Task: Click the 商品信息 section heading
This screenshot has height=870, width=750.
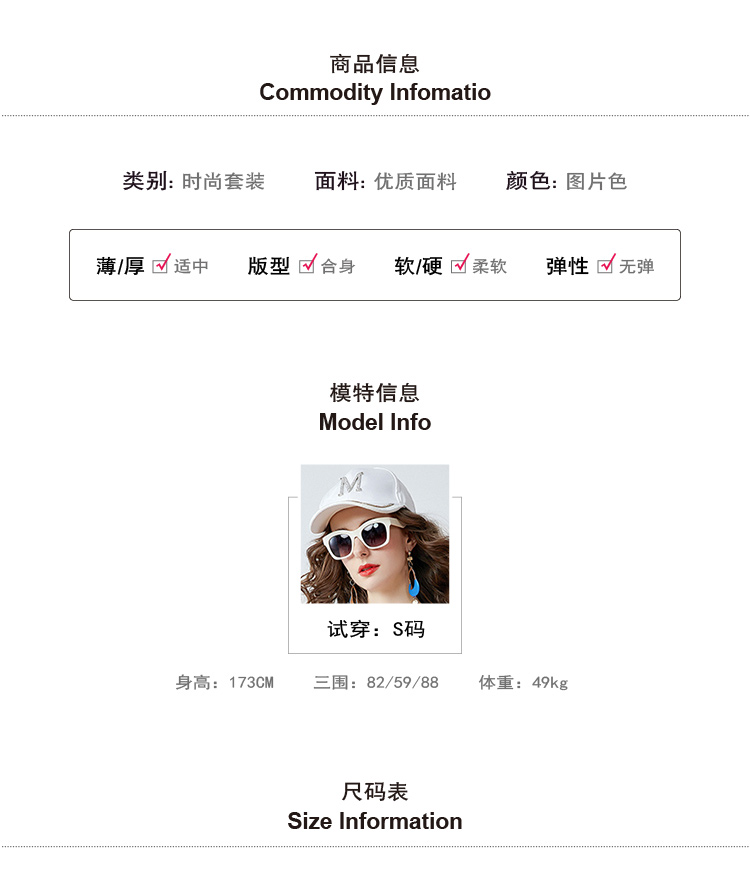Action: point(375,64)
